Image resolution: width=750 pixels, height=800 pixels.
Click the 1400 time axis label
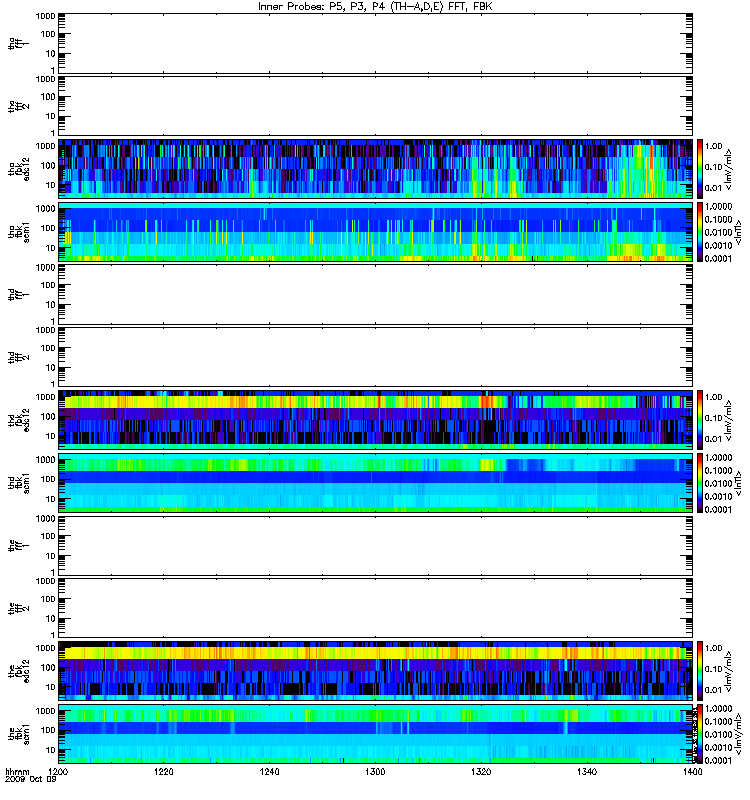coord(692,771)
